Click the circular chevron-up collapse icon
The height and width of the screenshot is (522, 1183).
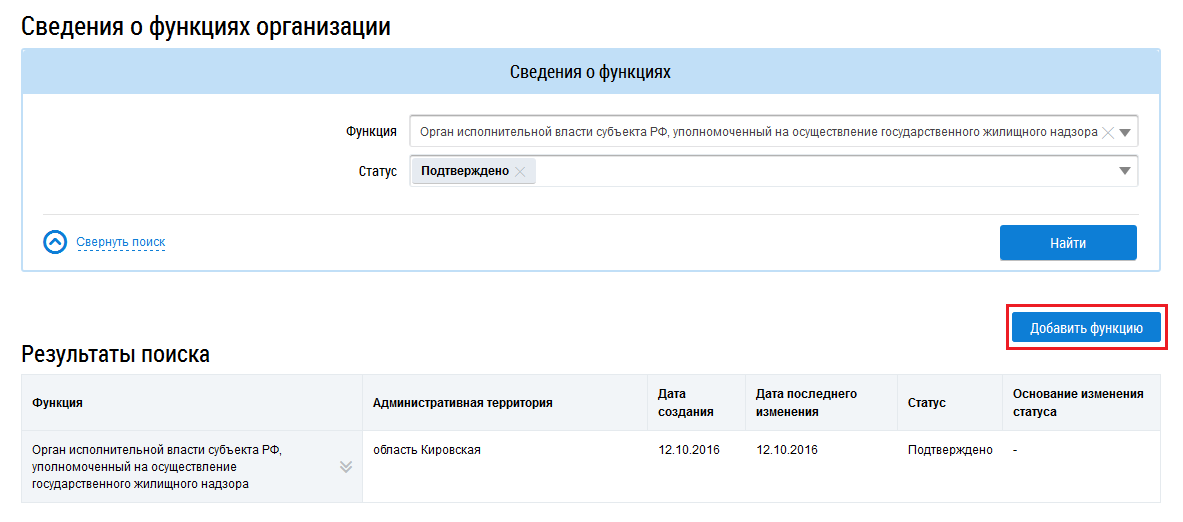pos(56,242)
